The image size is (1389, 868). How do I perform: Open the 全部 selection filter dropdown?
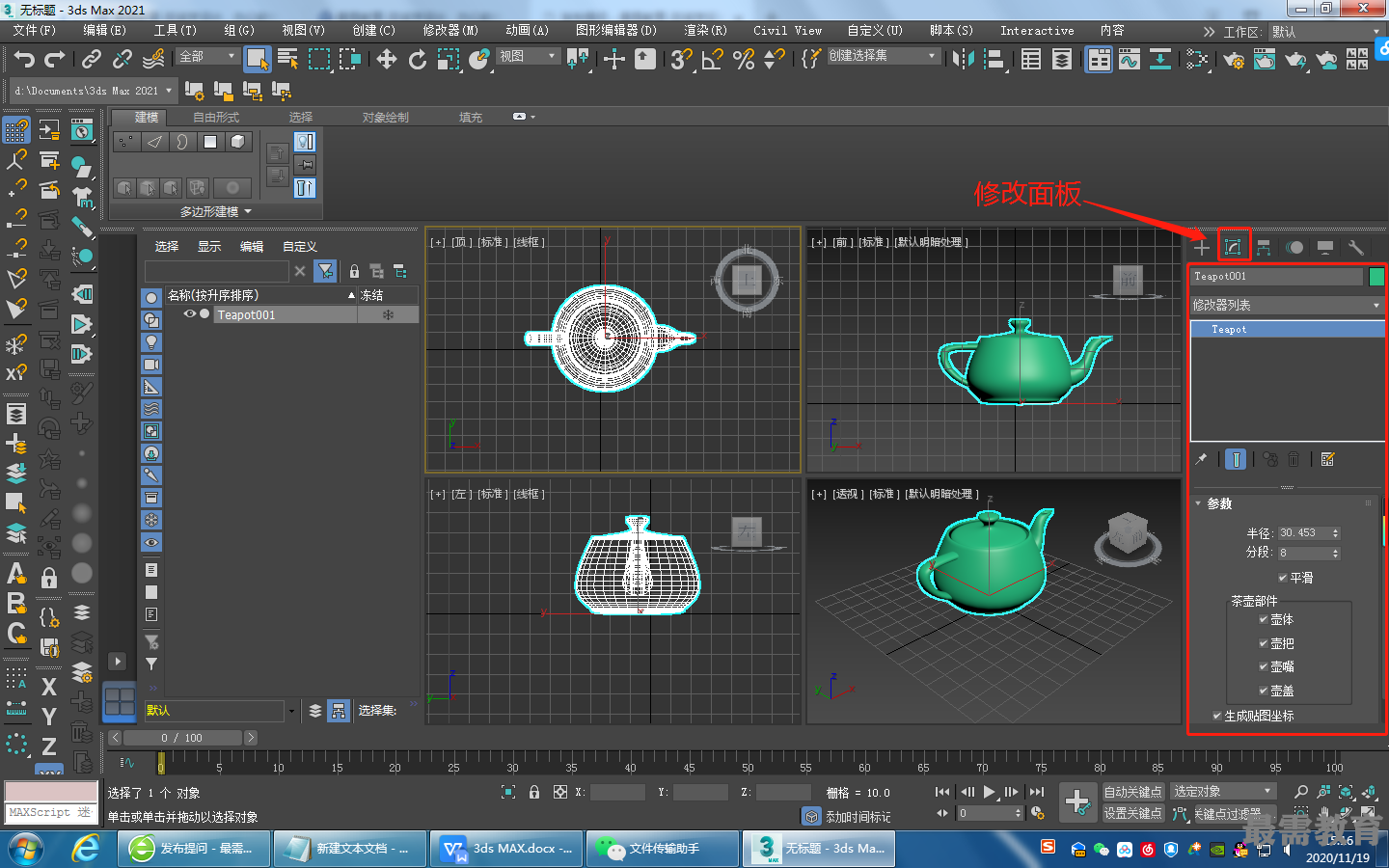point(207,56)
